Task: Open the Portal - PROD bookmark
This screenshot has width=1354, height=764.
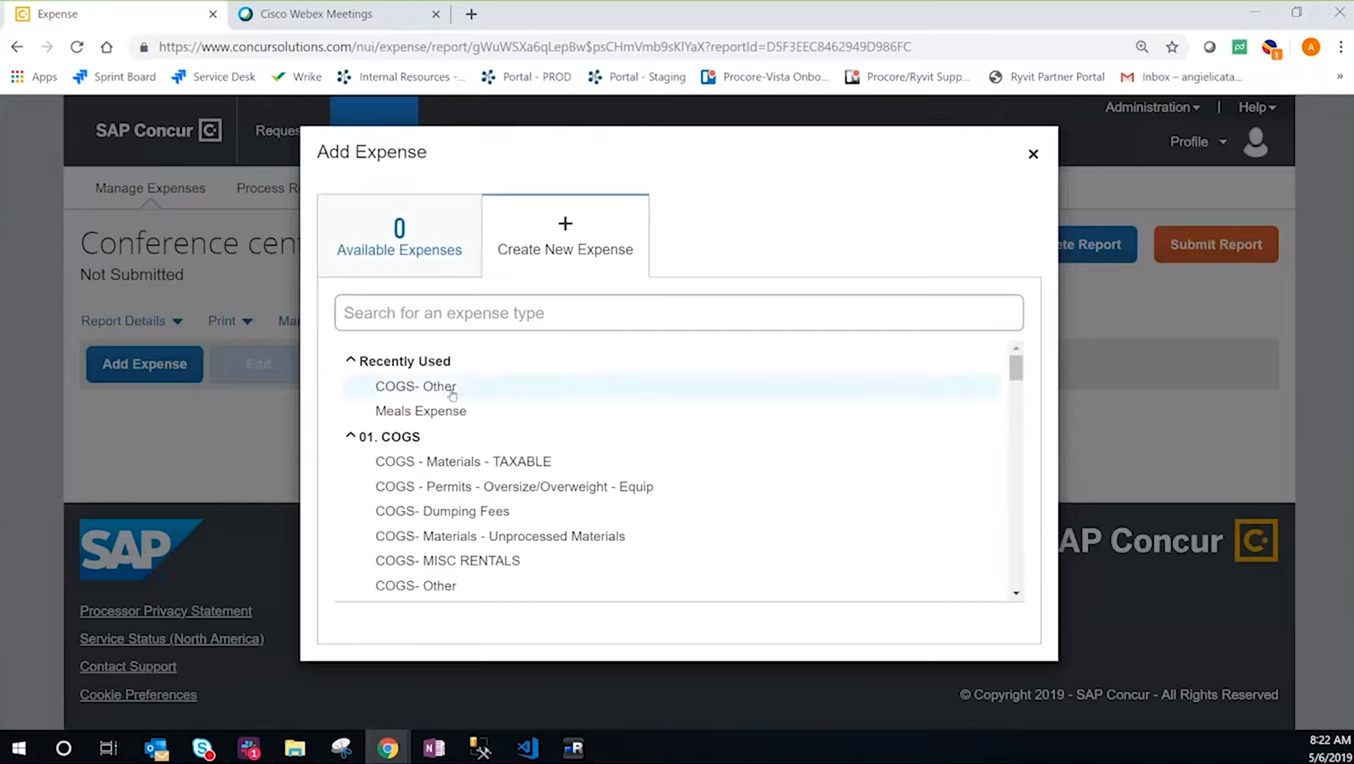Action: tap(526, 77)
